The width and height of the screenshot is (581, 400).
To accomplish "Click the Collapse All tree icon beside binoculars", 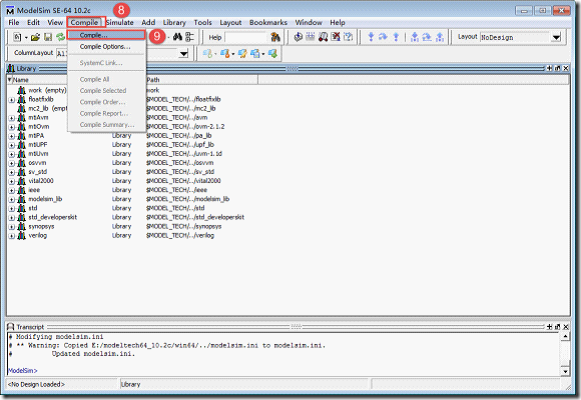I will (189, 37).
